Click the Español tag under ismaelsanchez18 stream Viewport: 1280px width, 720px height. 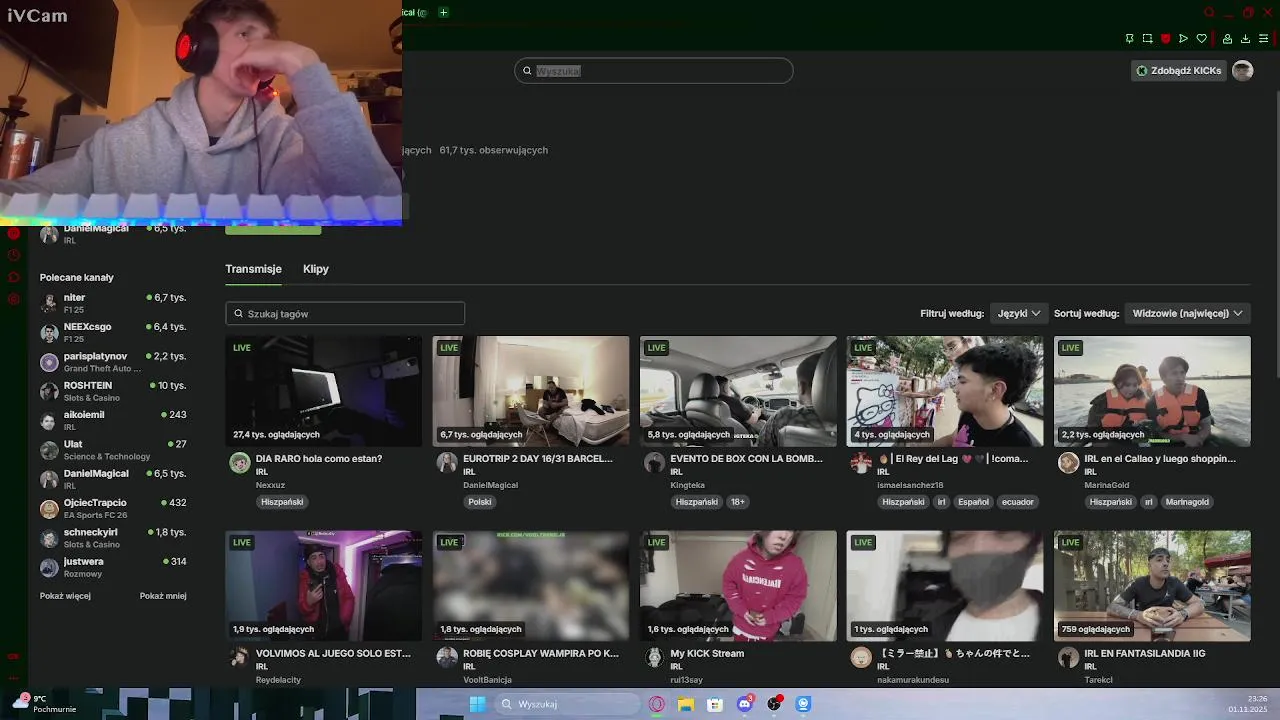tap(973, 502)
